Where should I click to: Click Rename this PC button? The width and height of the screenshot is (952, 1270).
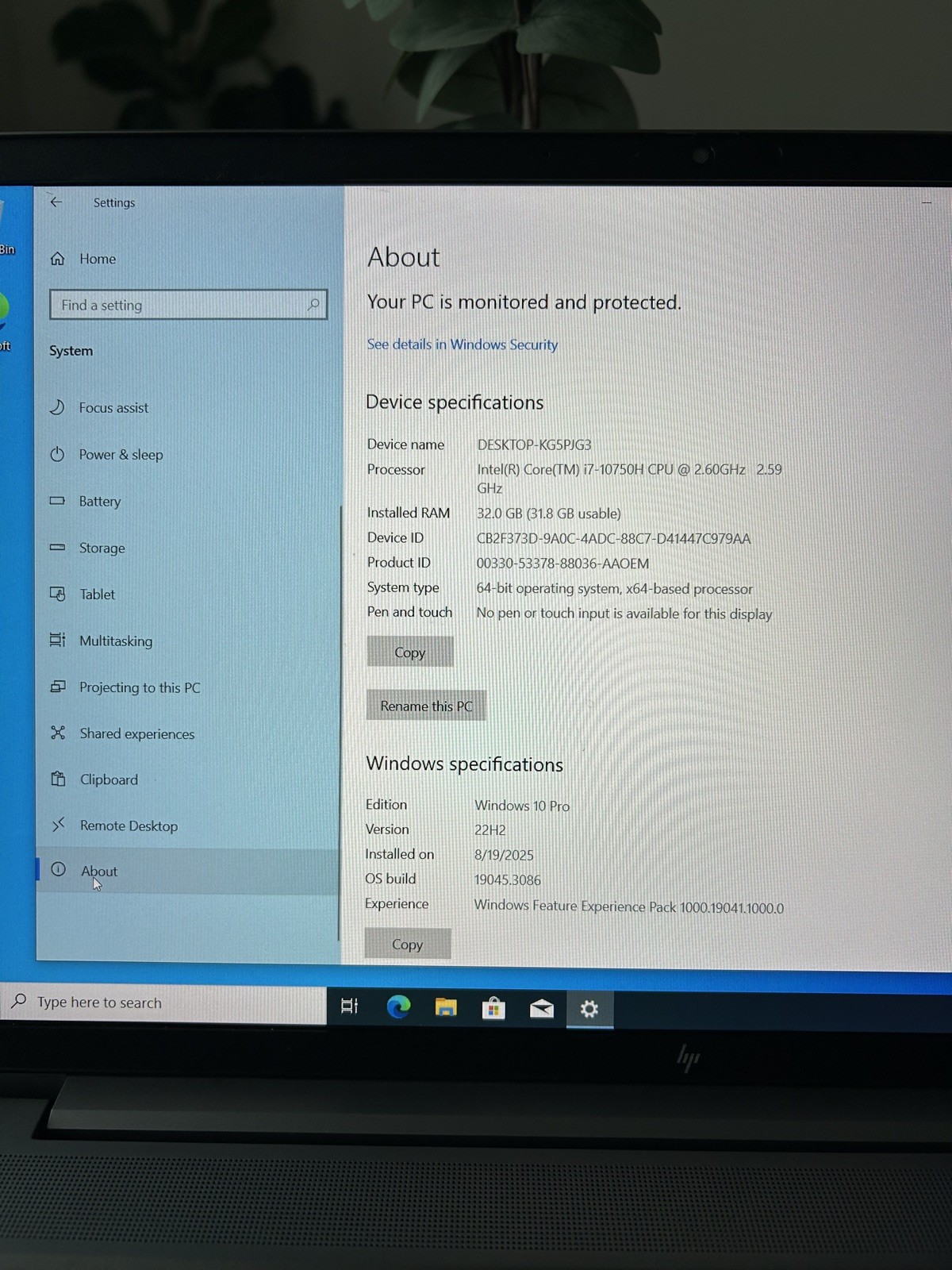[426, 706]
